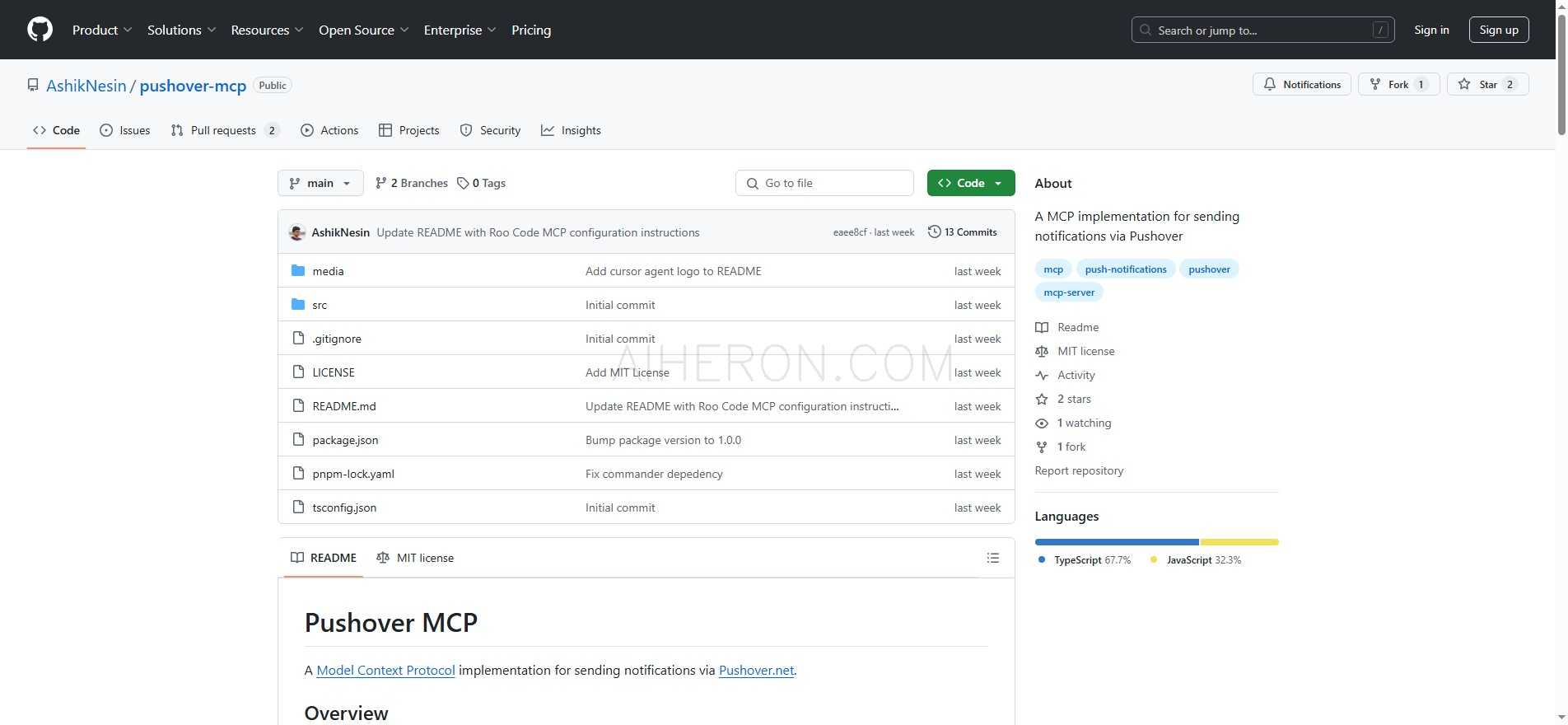1568x725 pixels.
Task: Click the pnpm-lock.yaml file icon
Action: 298,473
